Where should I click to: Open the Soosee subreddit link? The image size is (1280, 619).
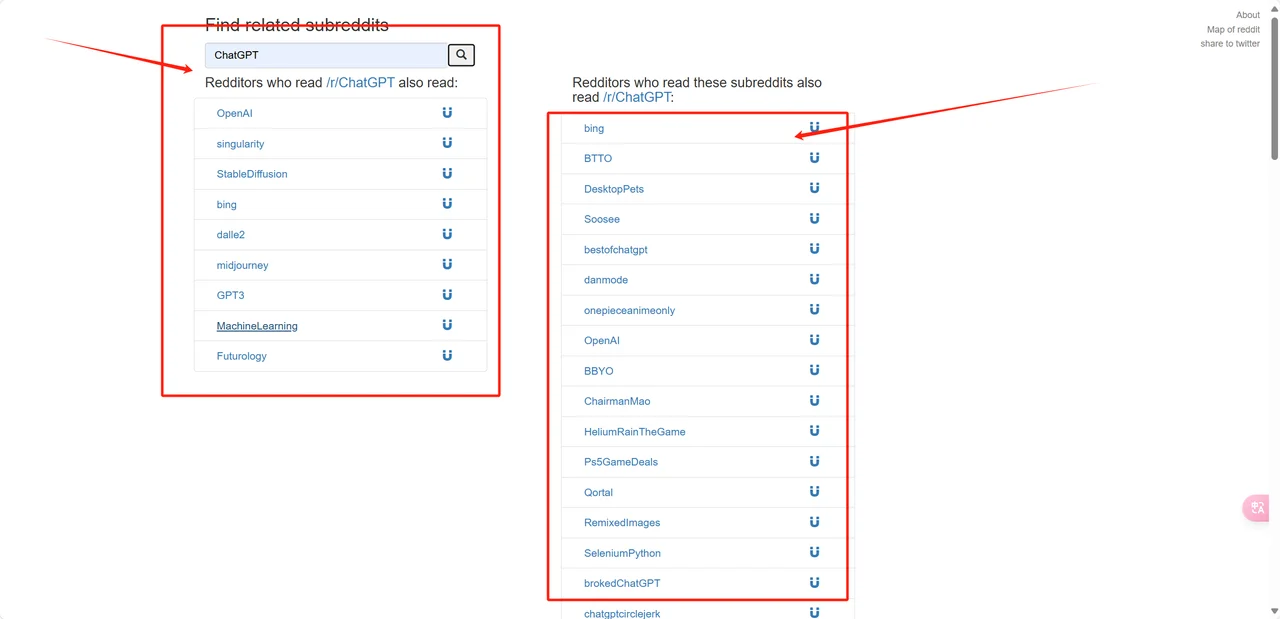click(602, 219)
